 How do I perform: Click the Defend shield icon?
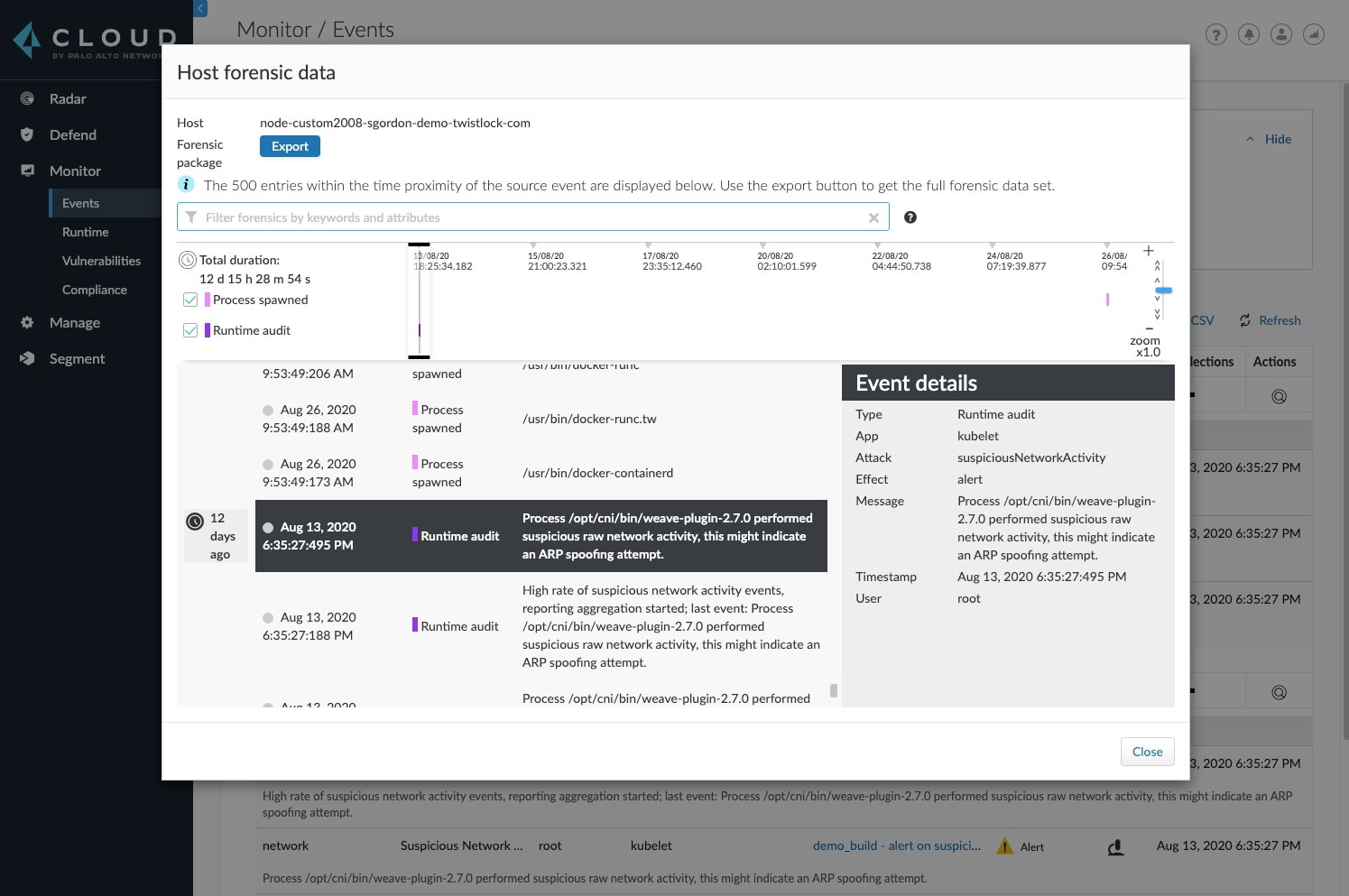coord(27,134)
